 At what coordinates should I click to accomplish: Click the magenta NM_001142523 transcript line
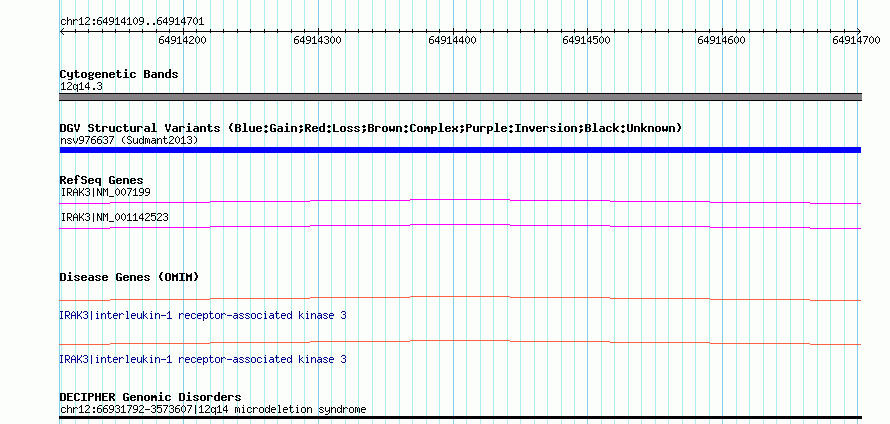tap(460, 226)
